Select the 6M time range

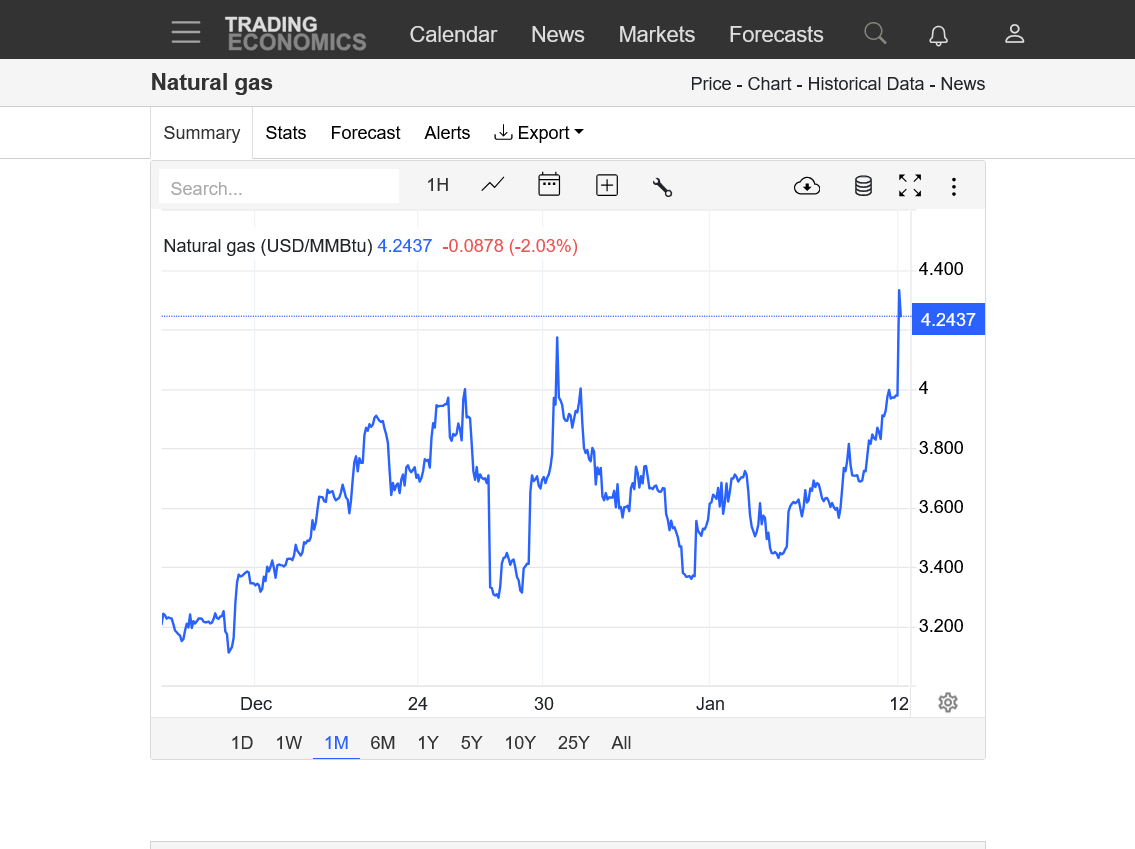click(383, 743)
